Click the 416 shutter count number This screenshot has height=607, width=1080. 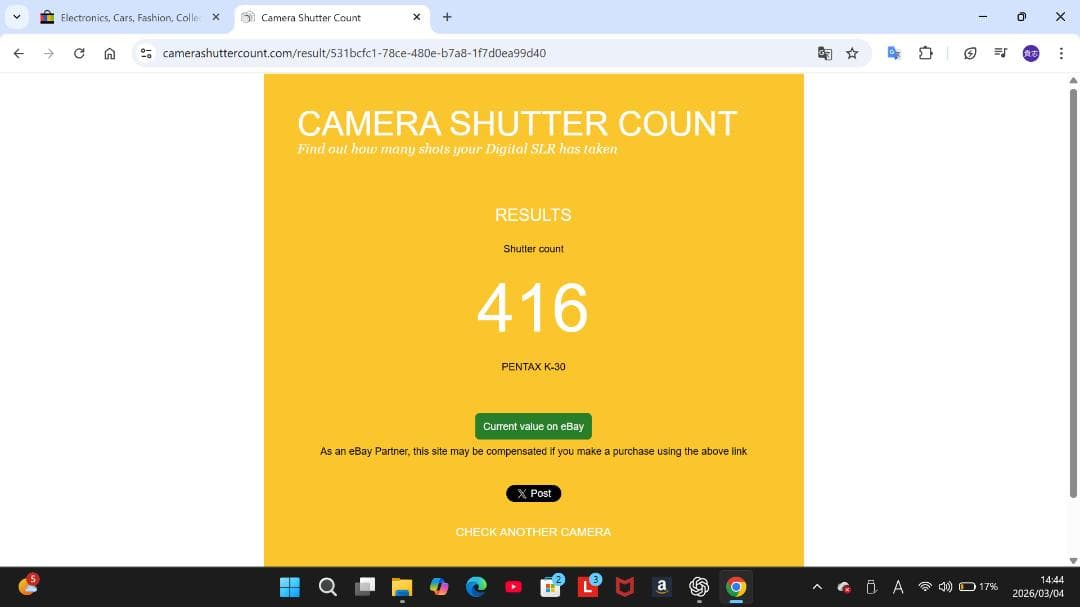point(533,308)
